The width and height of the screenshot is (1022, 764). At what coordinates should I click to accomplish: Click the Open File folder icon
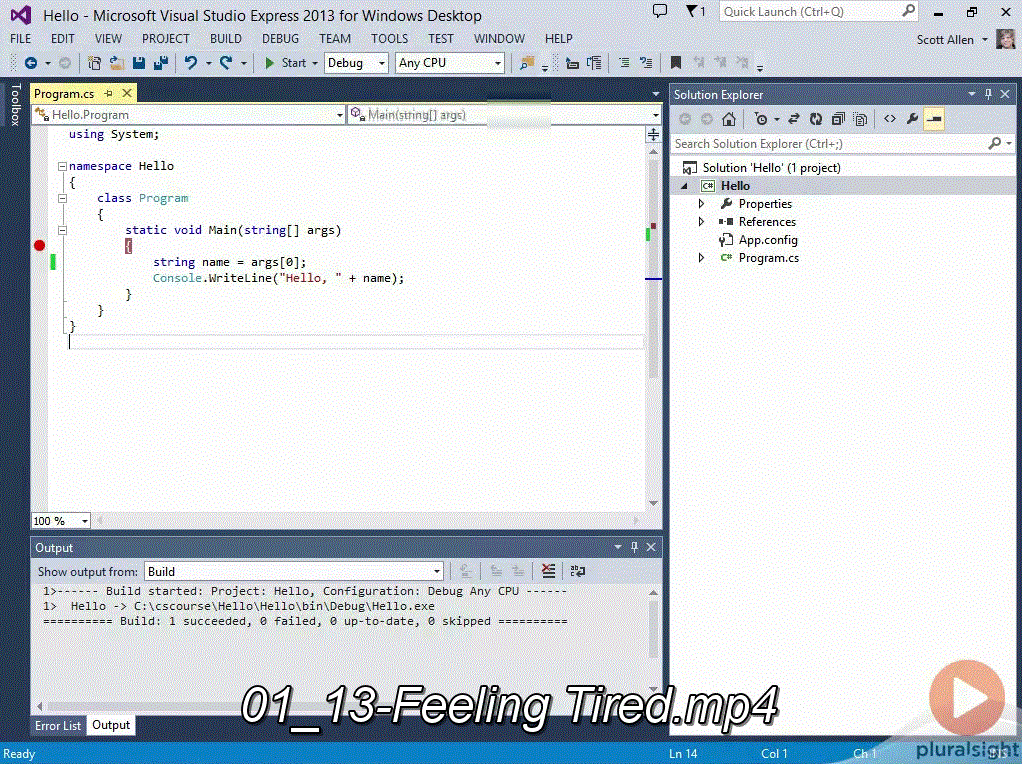[117, 63]
